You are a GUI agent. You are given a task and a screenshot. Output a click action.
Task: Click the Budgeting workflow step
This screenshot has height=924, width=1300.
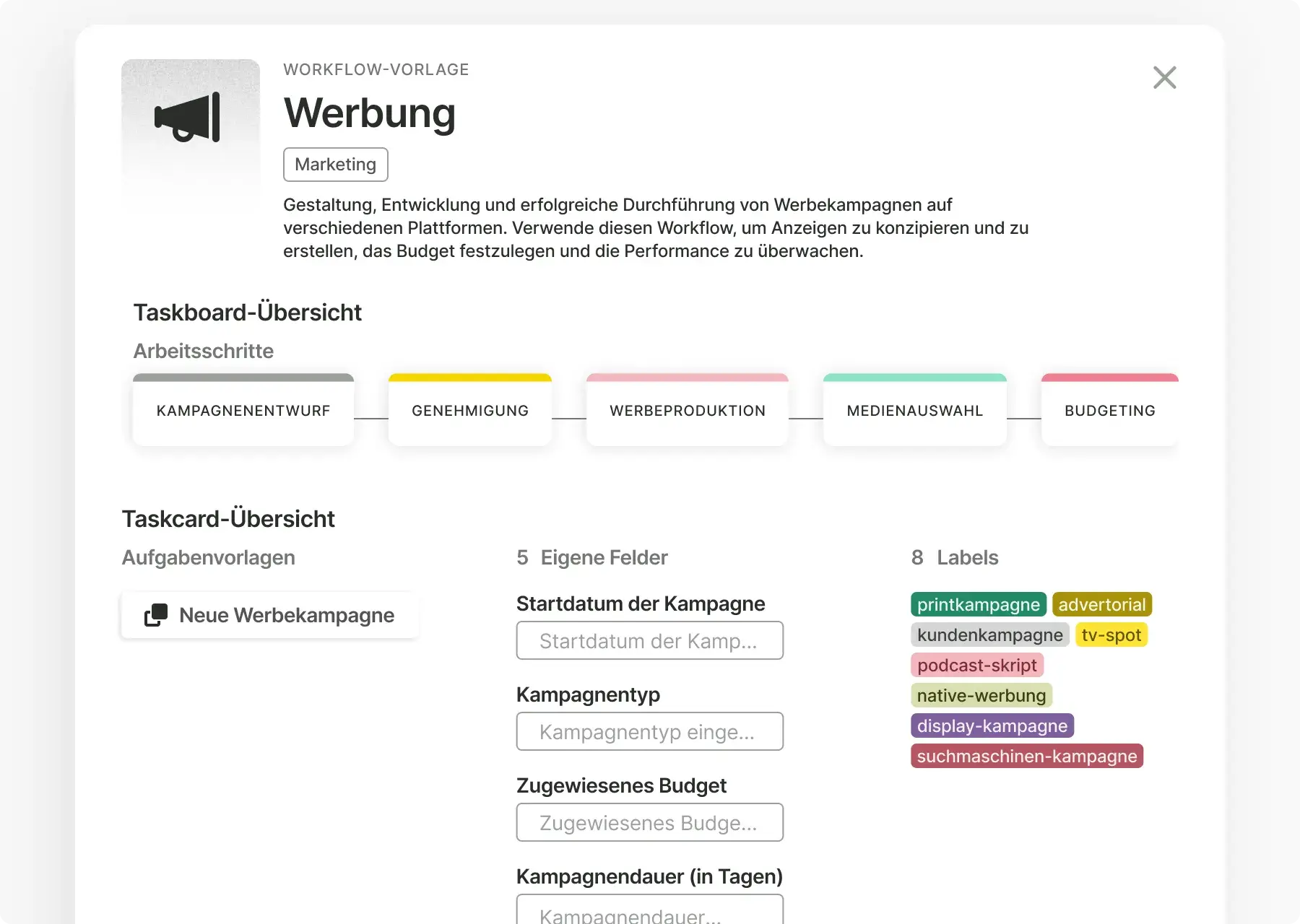coord(1109,411)
